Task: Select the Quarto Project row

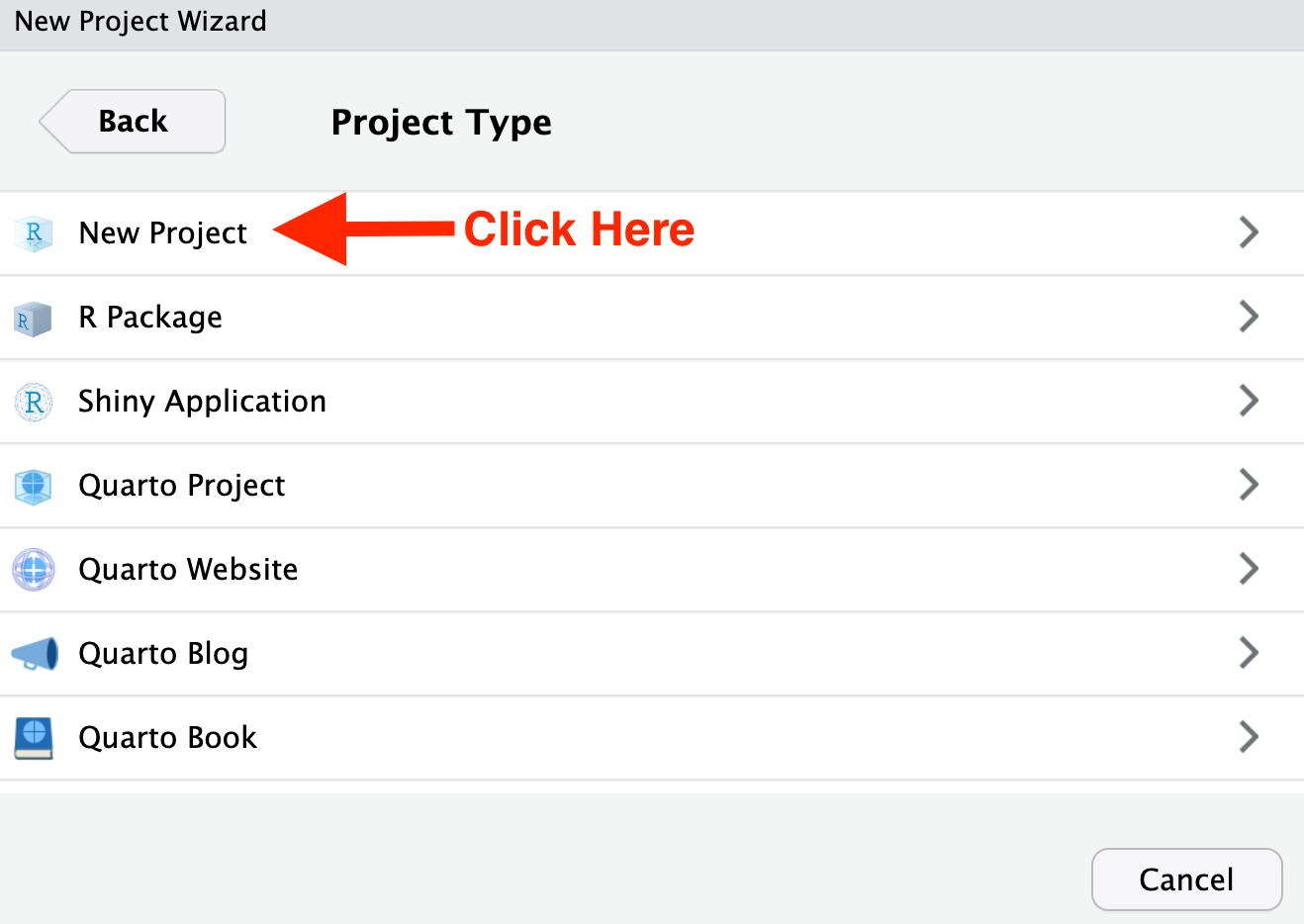Action: [182, 485]
